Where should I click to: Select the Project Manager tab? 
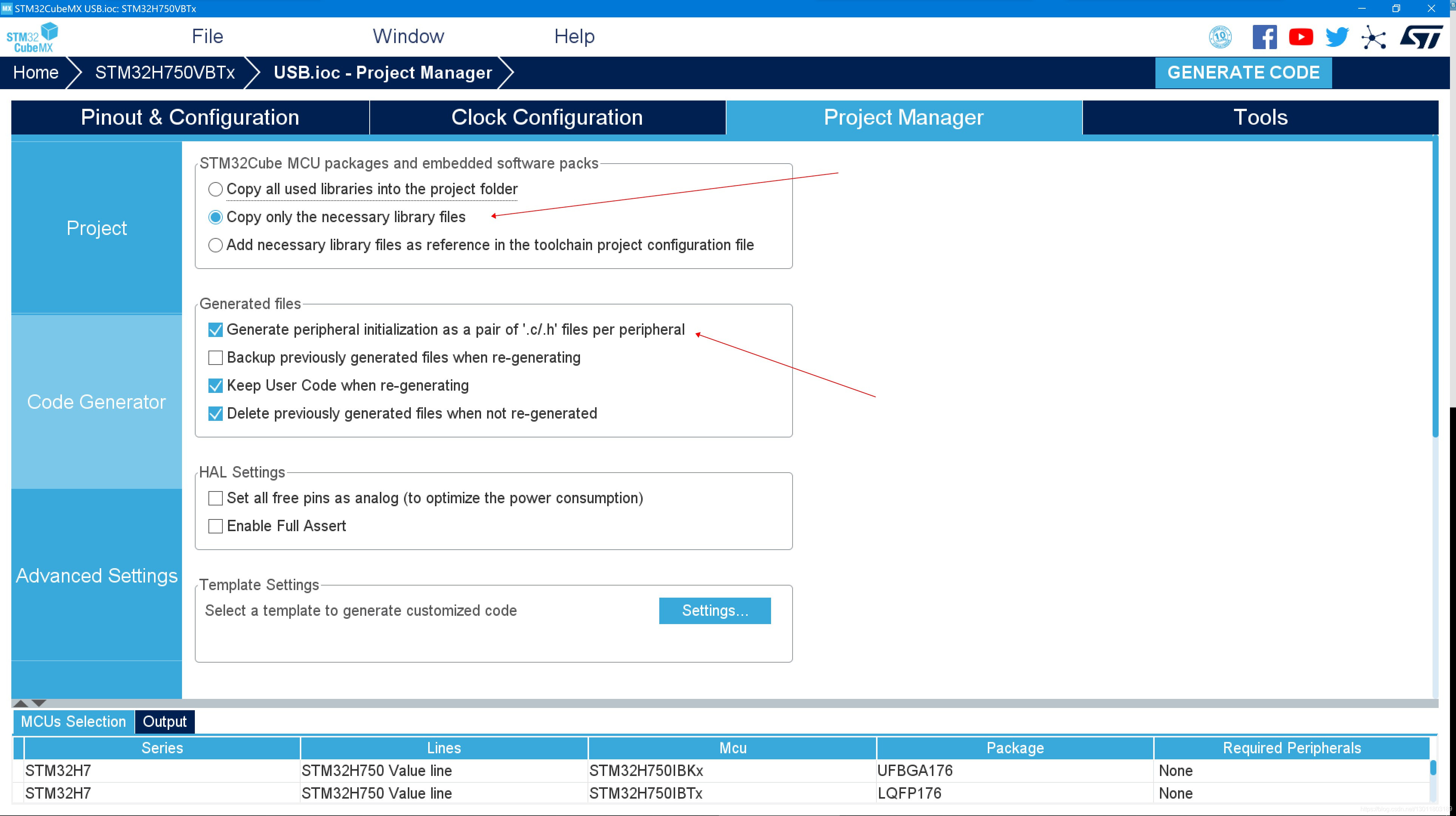pos(904,117)
